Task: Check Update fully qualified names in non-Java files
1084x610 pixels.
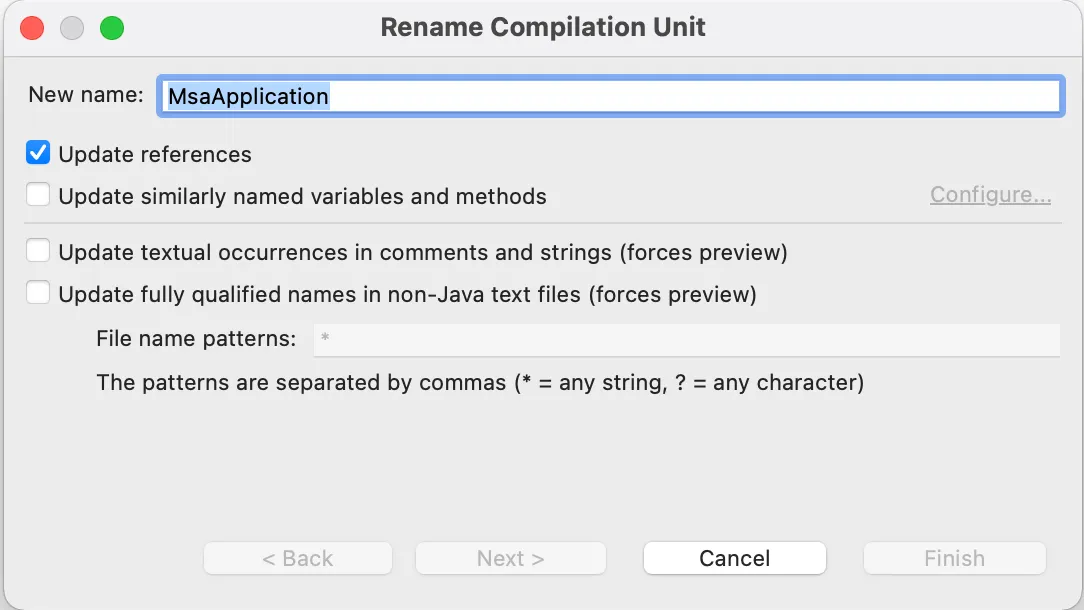Action: (38, 294)
